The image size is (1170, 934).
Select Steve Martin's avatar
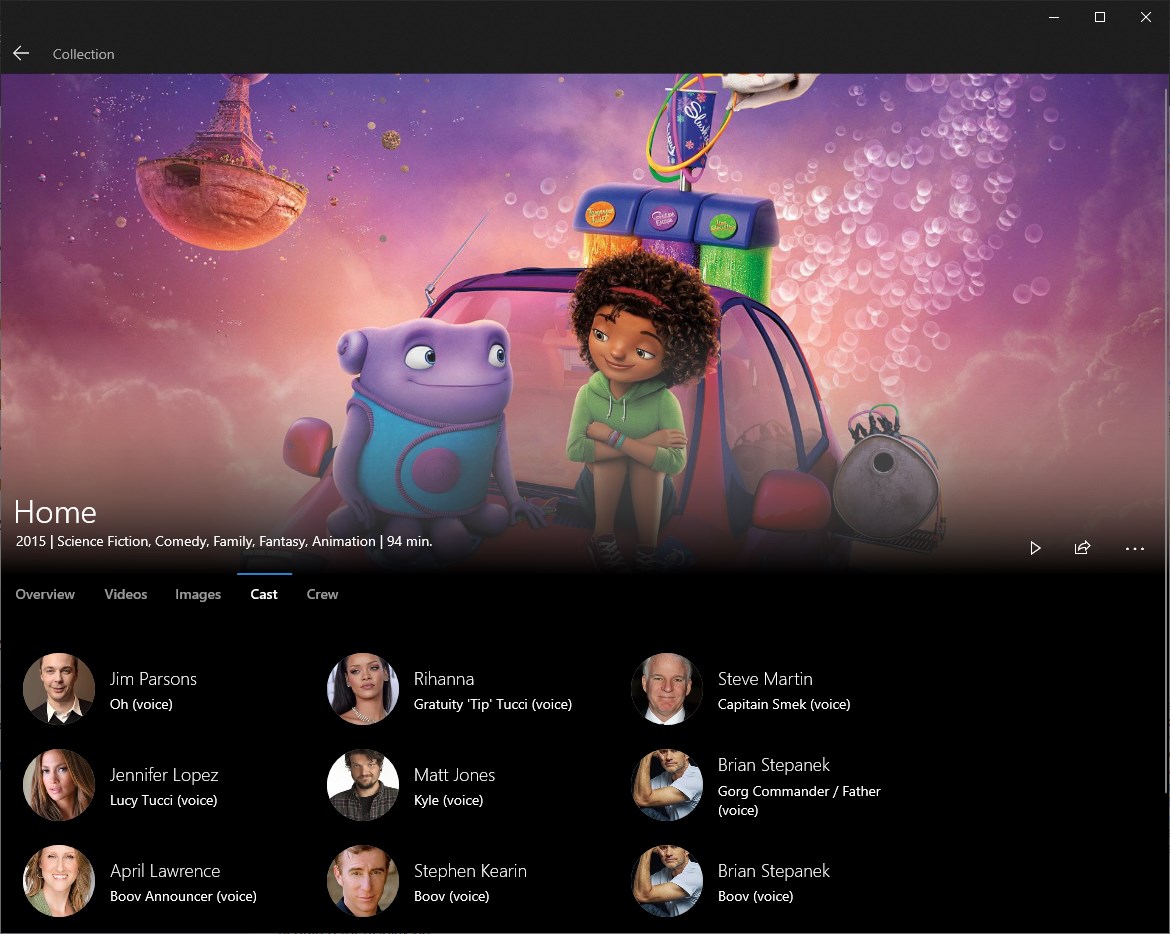click(x=666, y=689)
